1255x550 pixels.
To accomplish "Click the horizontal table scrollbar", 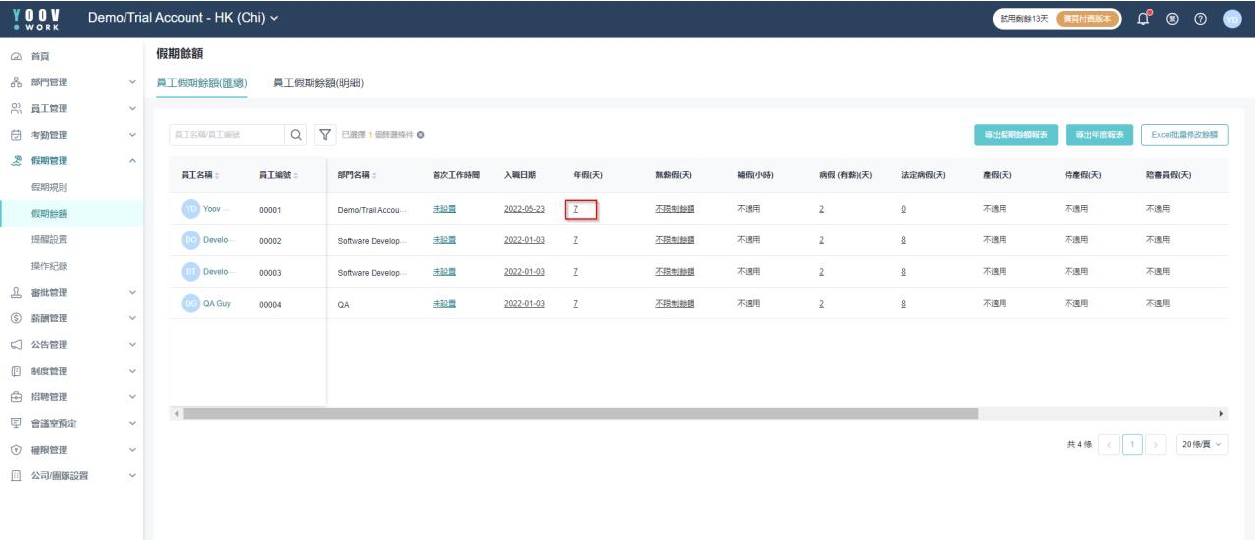I will (580, 413).
